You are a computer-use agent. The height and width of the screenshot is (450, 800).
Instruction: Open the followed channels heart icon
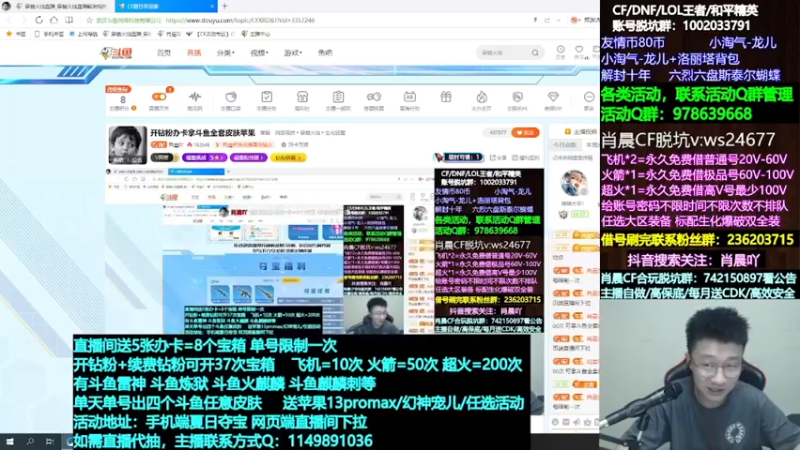point(579,49)
